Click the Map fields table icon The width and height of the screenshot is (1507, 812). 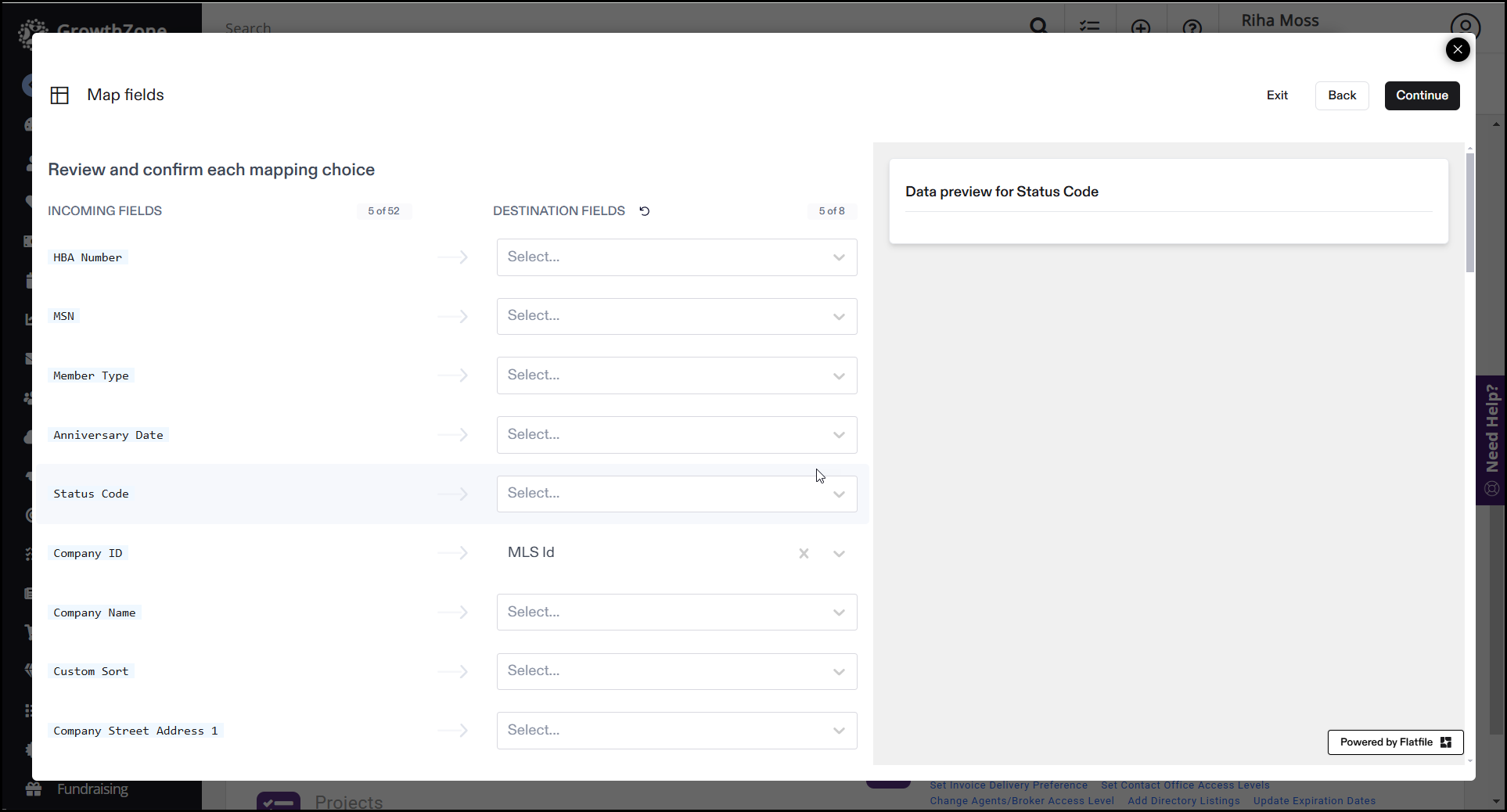[x=59, y=95]
